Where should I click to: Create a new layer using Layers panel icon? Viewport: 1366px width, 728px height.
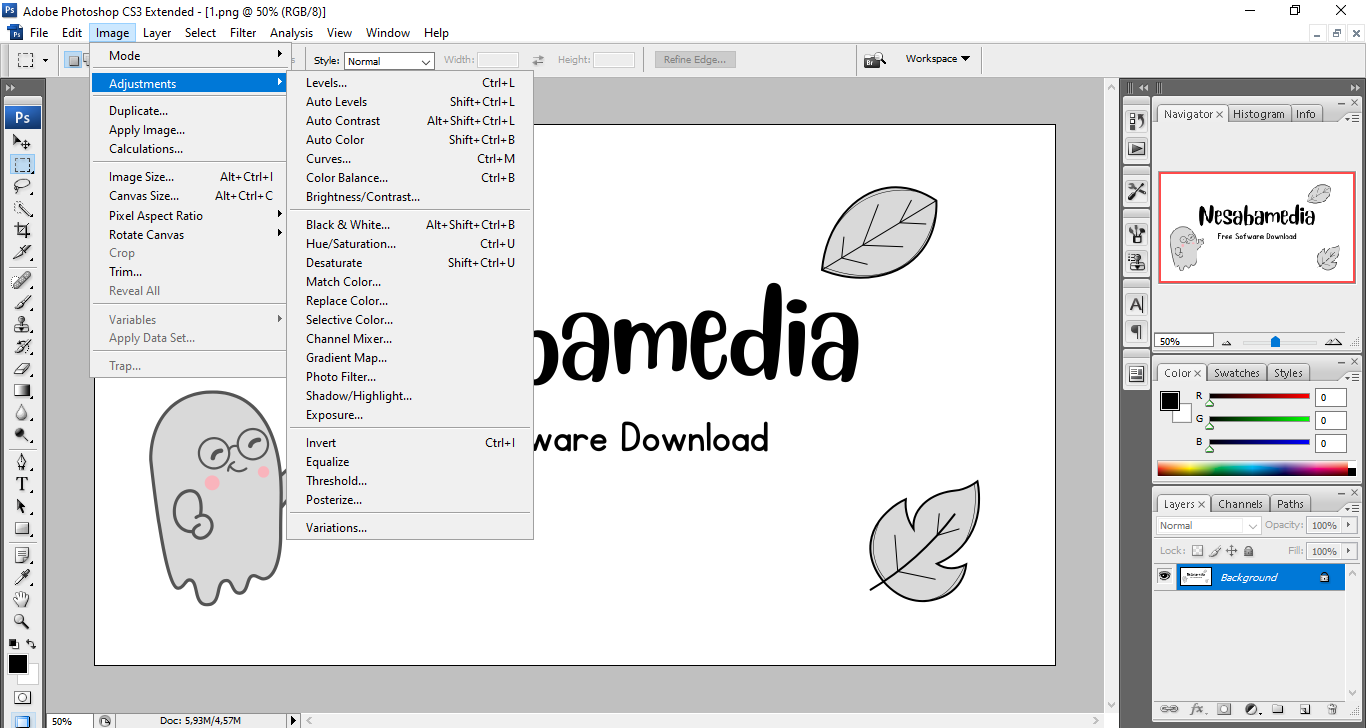point(1305,709)
